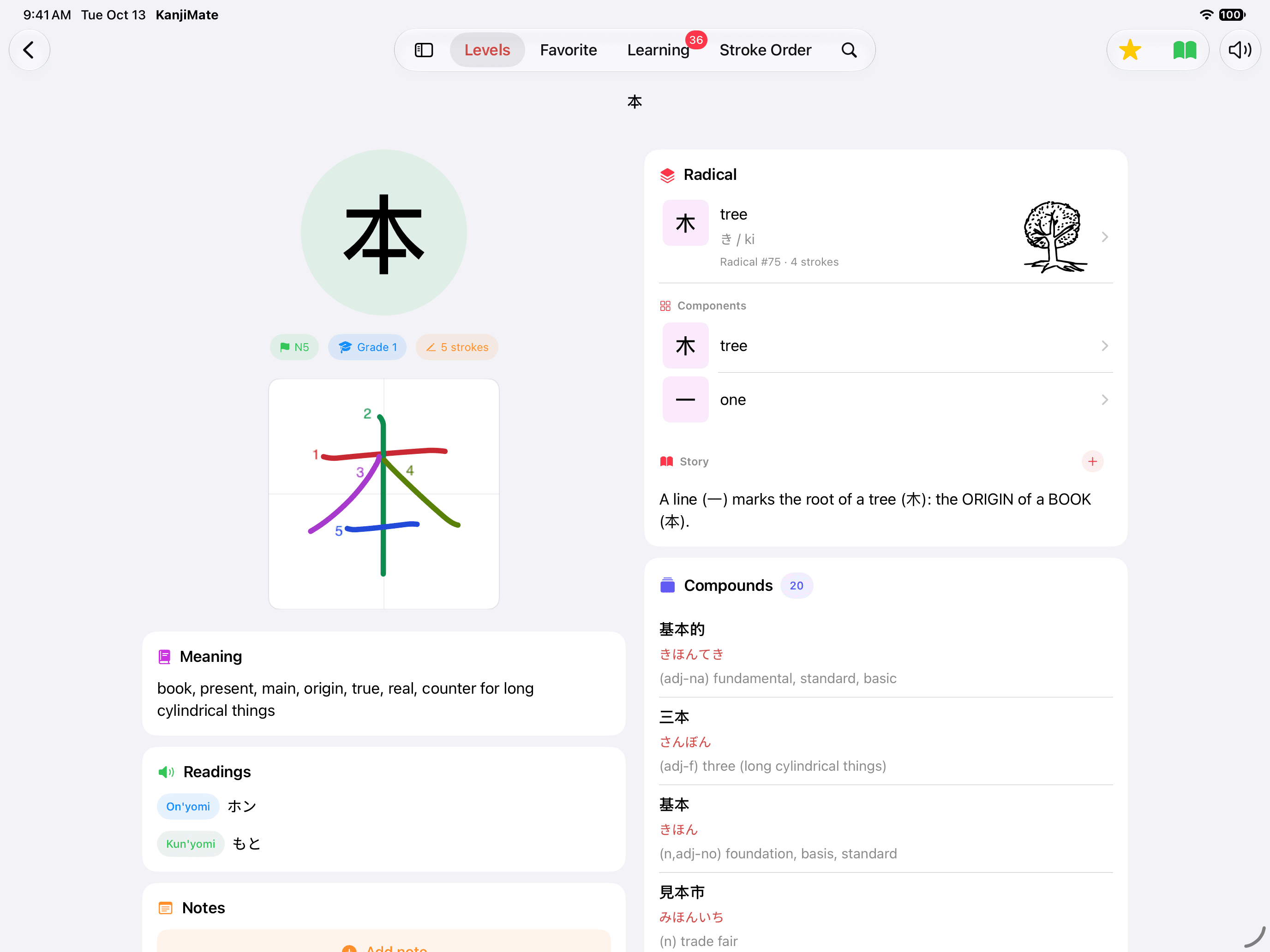
Task: Tap the 本 page title
Action: (635, 101)
